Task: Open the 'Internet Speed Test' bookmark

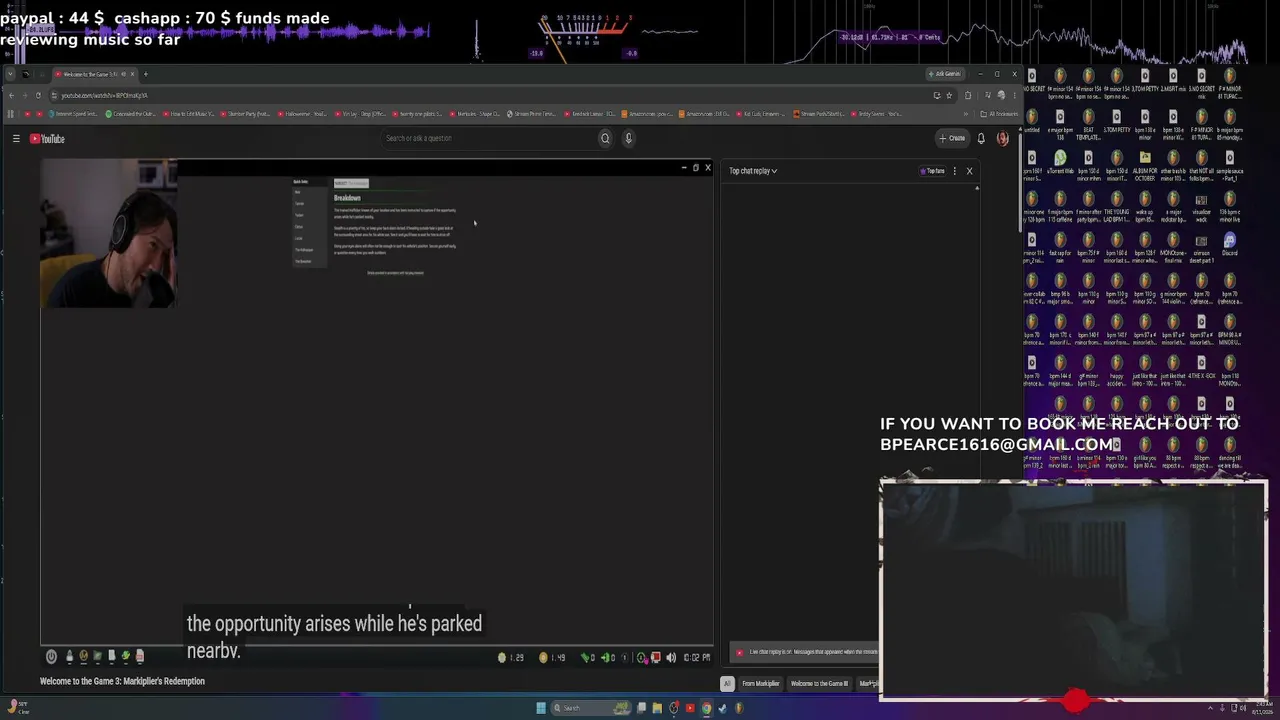Action: (74, 114)
